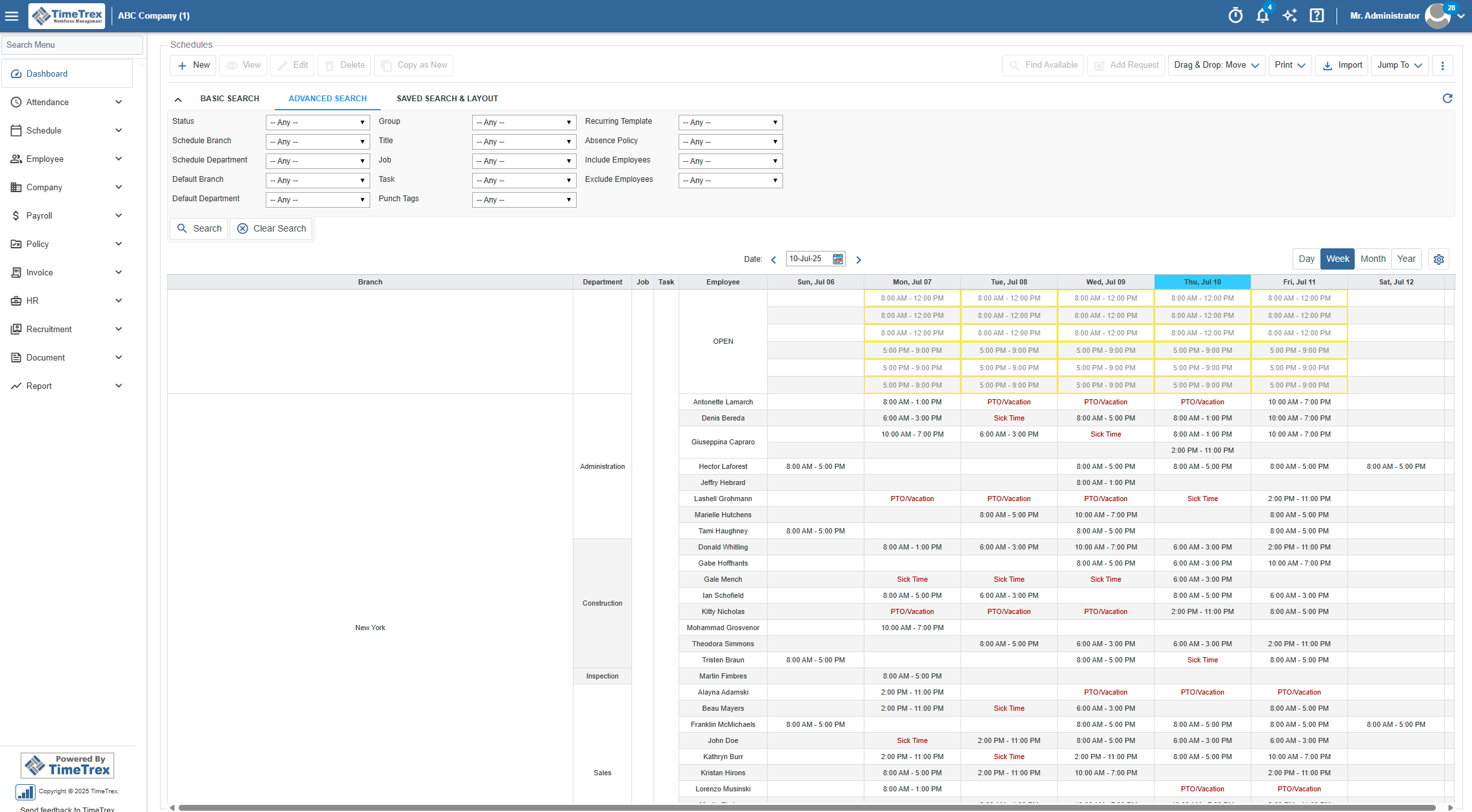Open the Status dropdown filter

pyautogui.click(x=317, y=123)
